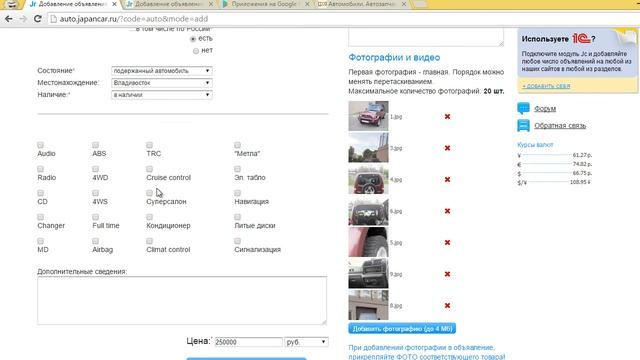Close the second Добавление объявления tab
Viewport: 640px width, 360px height.
[211, 4]
